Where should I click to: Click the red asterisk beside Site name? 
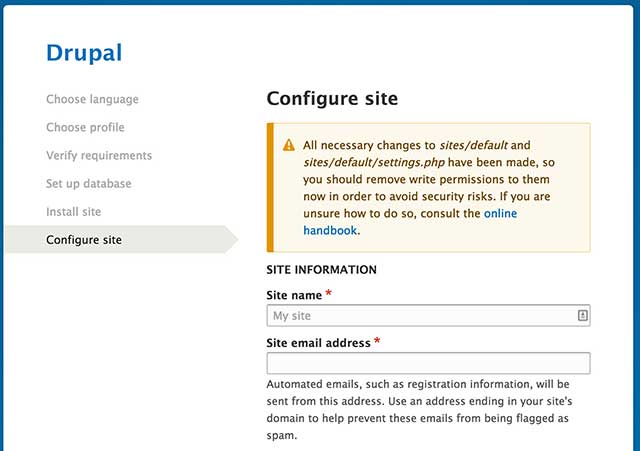tap(329, 293)
